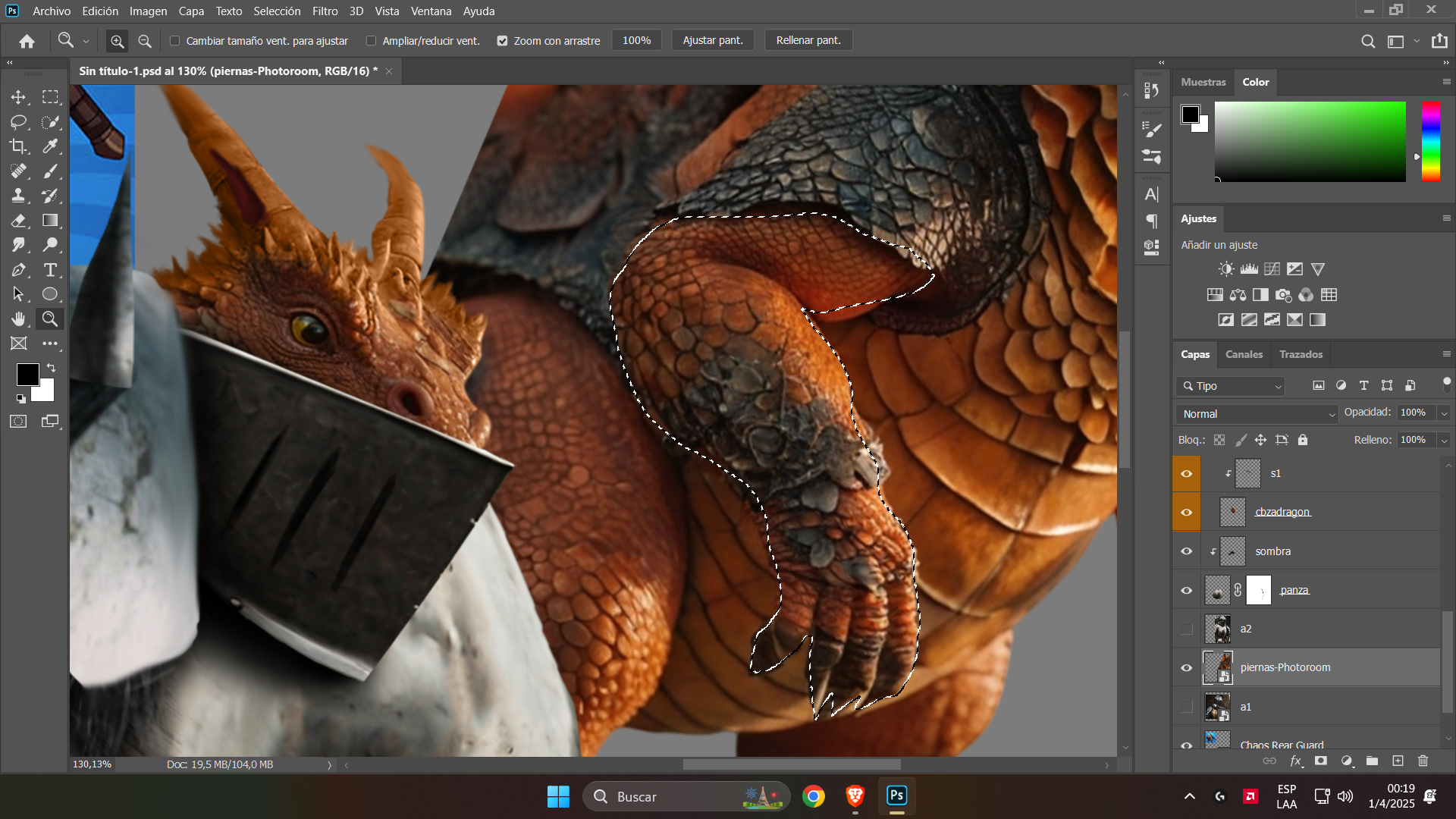Show the a1 layer
The image size is (1456, 819).
click(x=1187, y=707)
